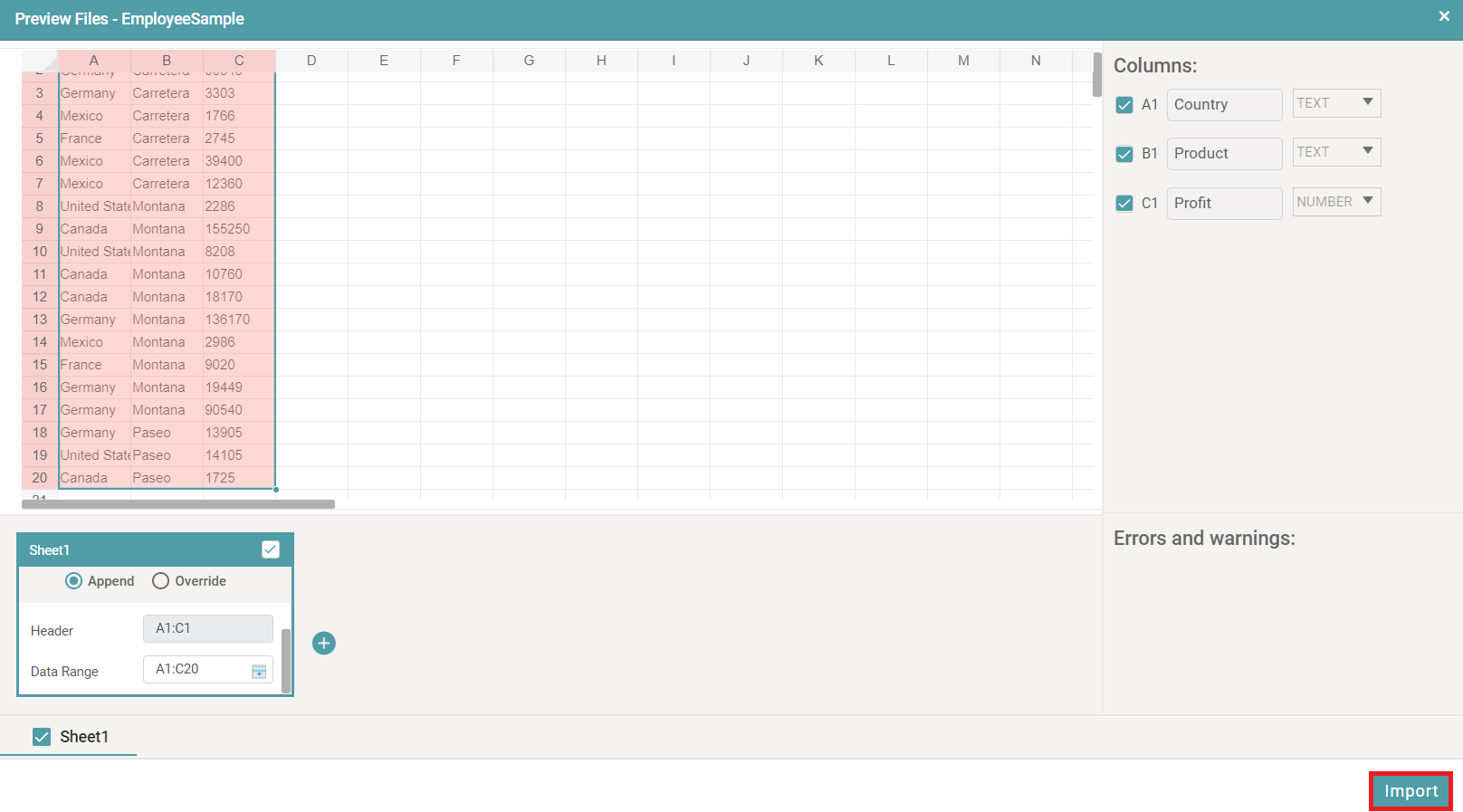1463x812 pixels.
Task: Switch to the Sheet1 tab
Action: coord(83,737)
